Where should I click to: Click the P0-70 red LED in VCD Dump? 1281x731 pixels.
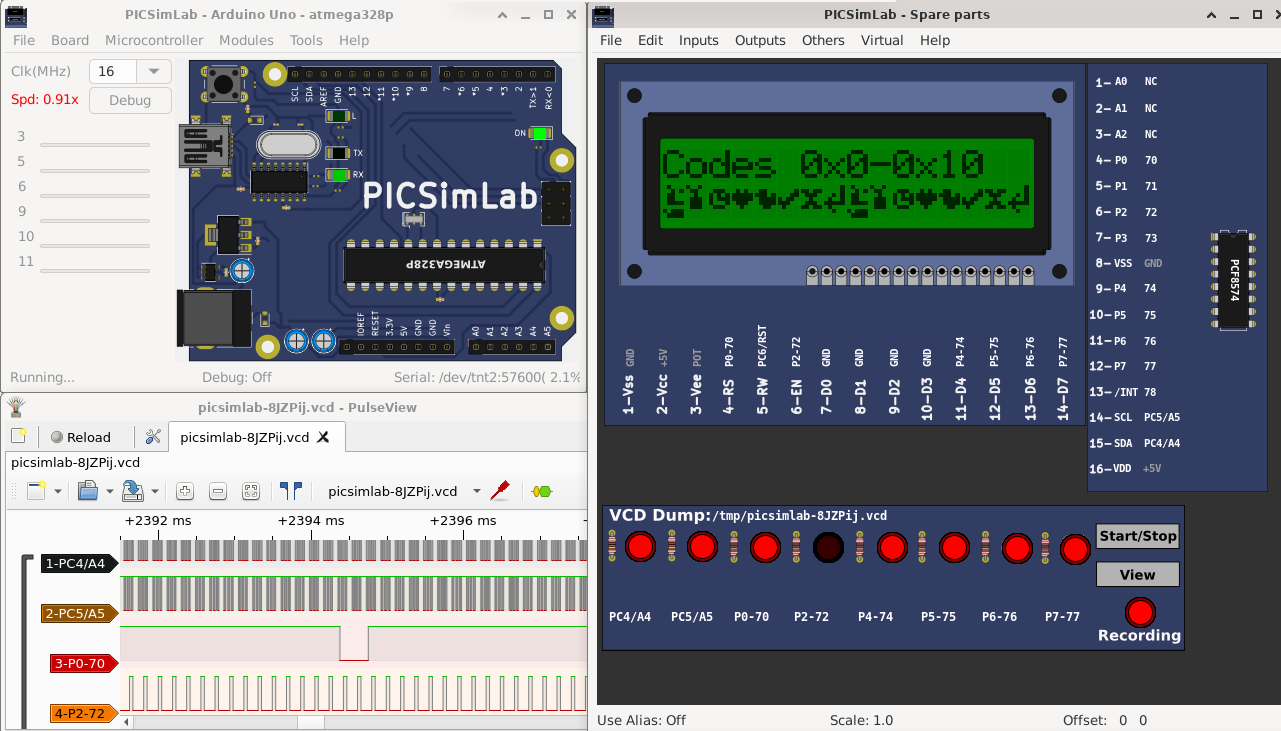click(765, 547)
